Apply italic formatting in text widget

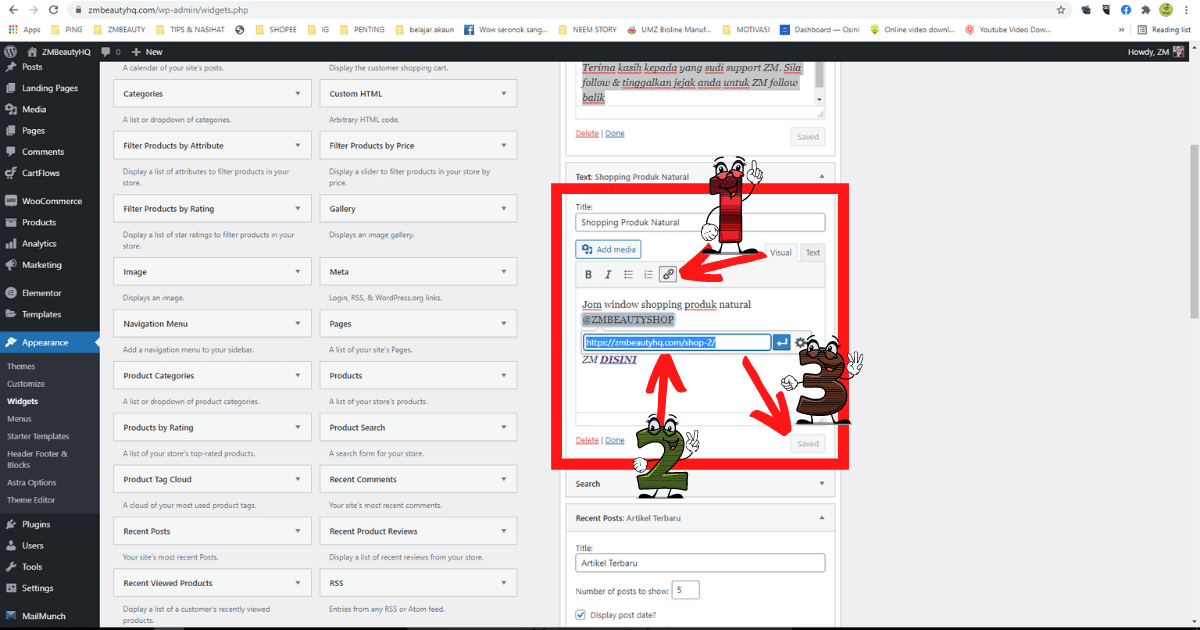[608, 274]
